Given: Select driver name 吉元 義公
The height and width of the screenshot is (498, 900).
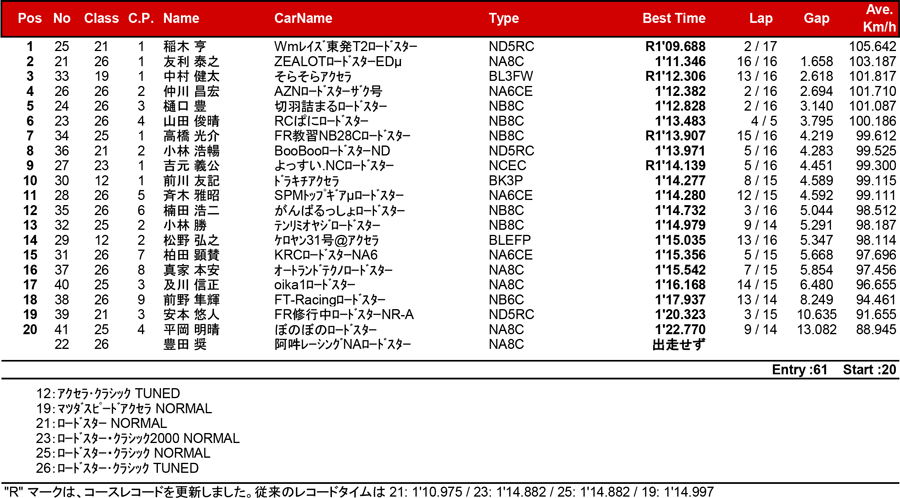Looking at the screenshot, I should pyautogui.click(x=191, y=166).
